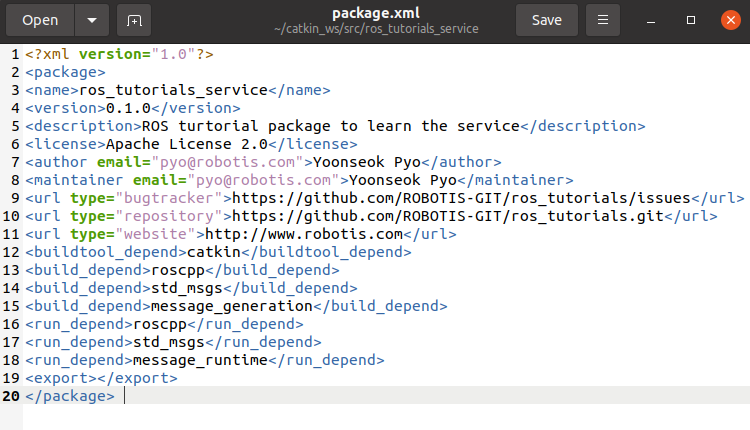Click the opening <package> tag
Screen dimensions: 750x430
pyautogui.click(x=66, y=72)
